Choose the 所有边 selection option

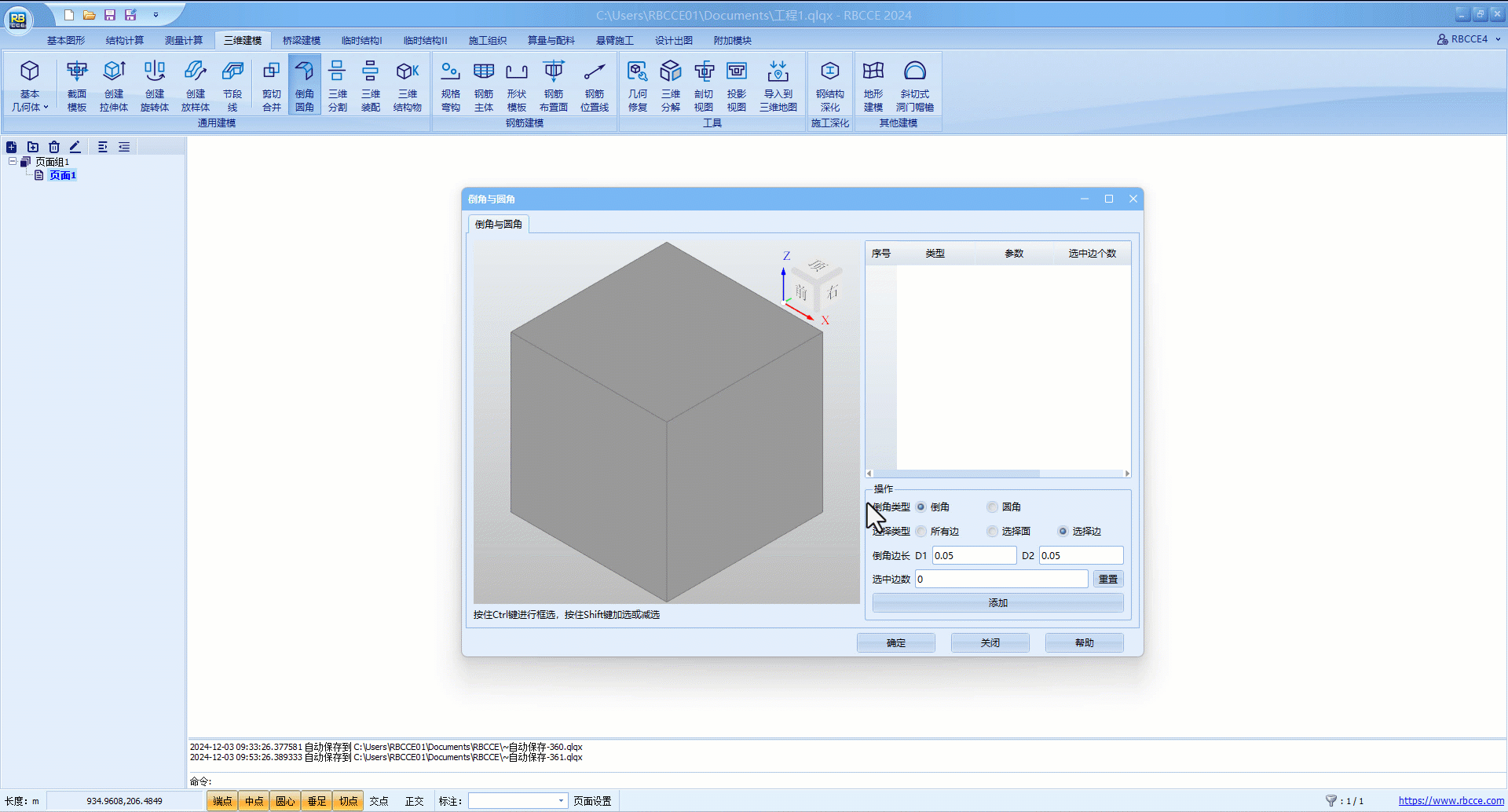pos(921,532)
